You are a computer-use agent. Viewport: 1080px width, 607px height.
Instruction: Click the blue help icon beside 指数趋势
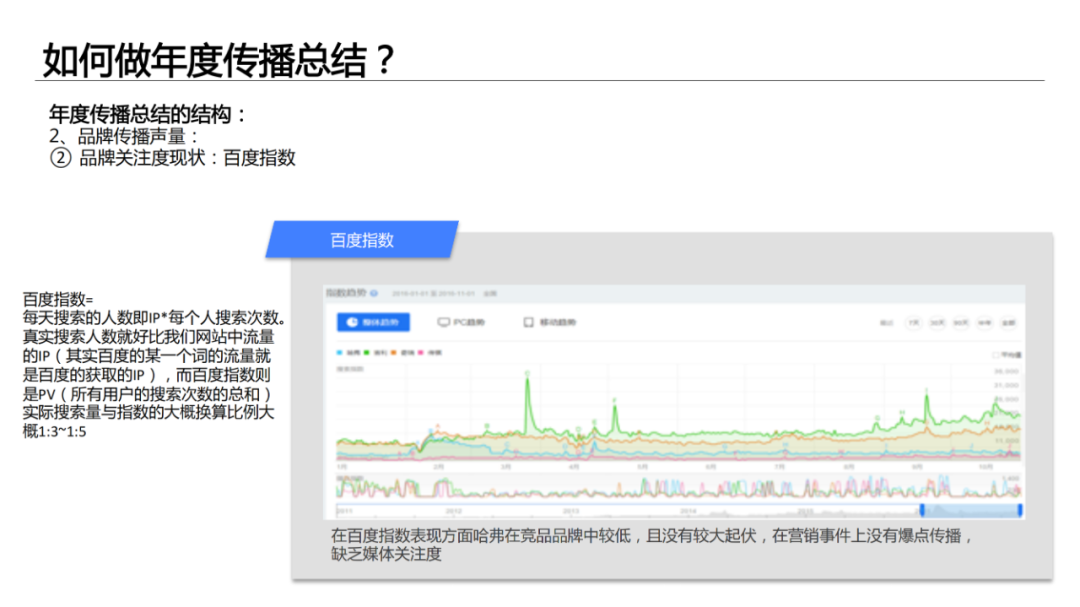point(374,294)
